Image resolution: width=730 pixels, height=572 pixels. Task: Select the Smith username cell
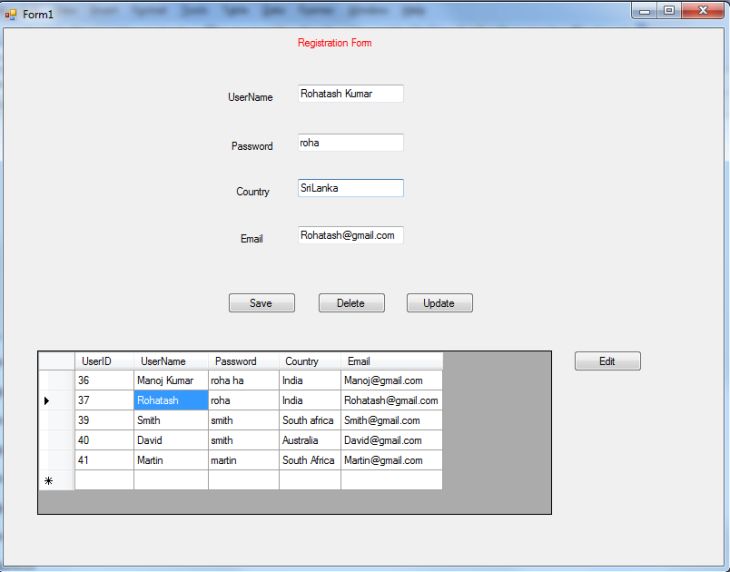(x=171, y=420)
